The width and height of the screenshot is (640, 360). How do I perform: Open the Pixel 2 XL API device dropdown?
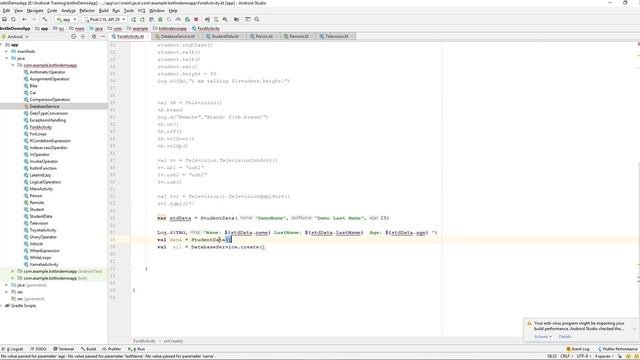tap(104, 19)
